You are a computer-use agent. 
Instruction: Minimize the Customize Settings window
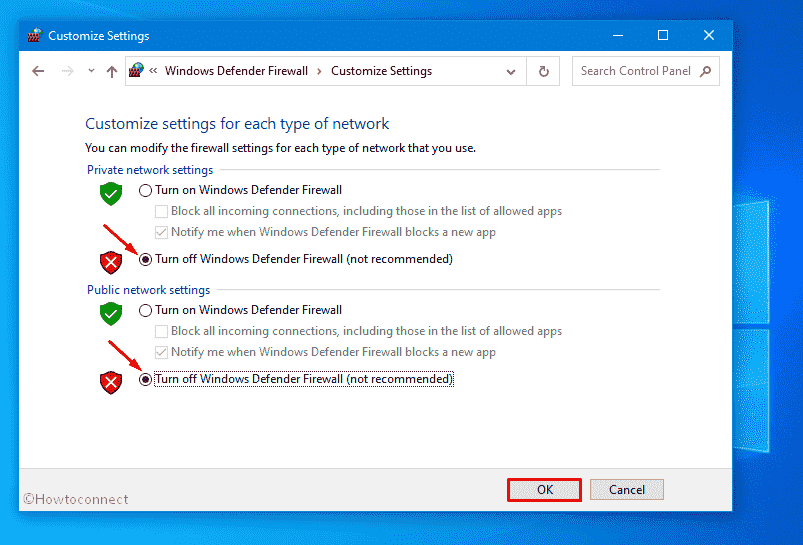(x=618, y=35)
